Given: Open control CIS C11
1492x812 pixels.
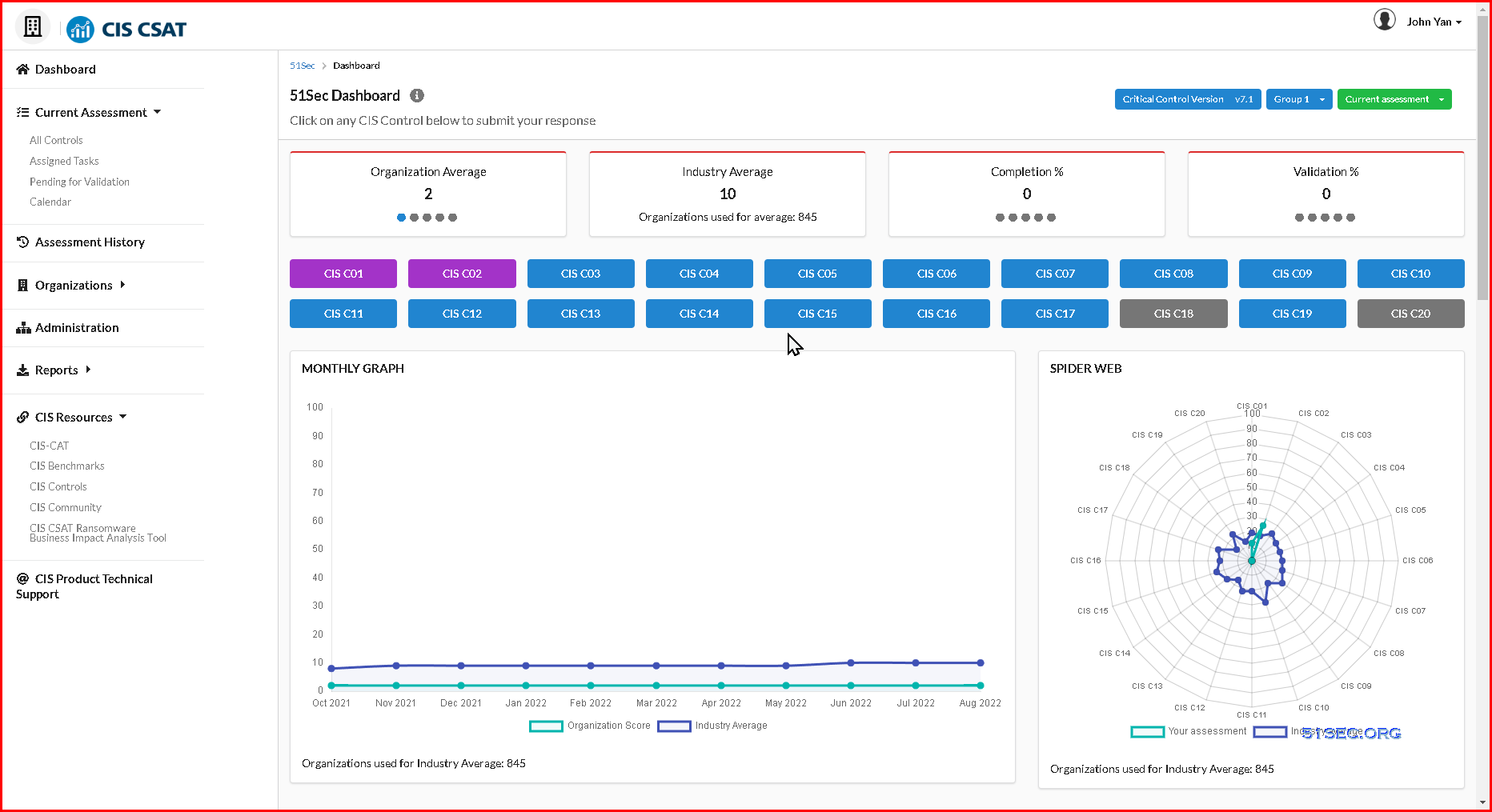Looking at the screenshot, I should [x=343, y=314].
